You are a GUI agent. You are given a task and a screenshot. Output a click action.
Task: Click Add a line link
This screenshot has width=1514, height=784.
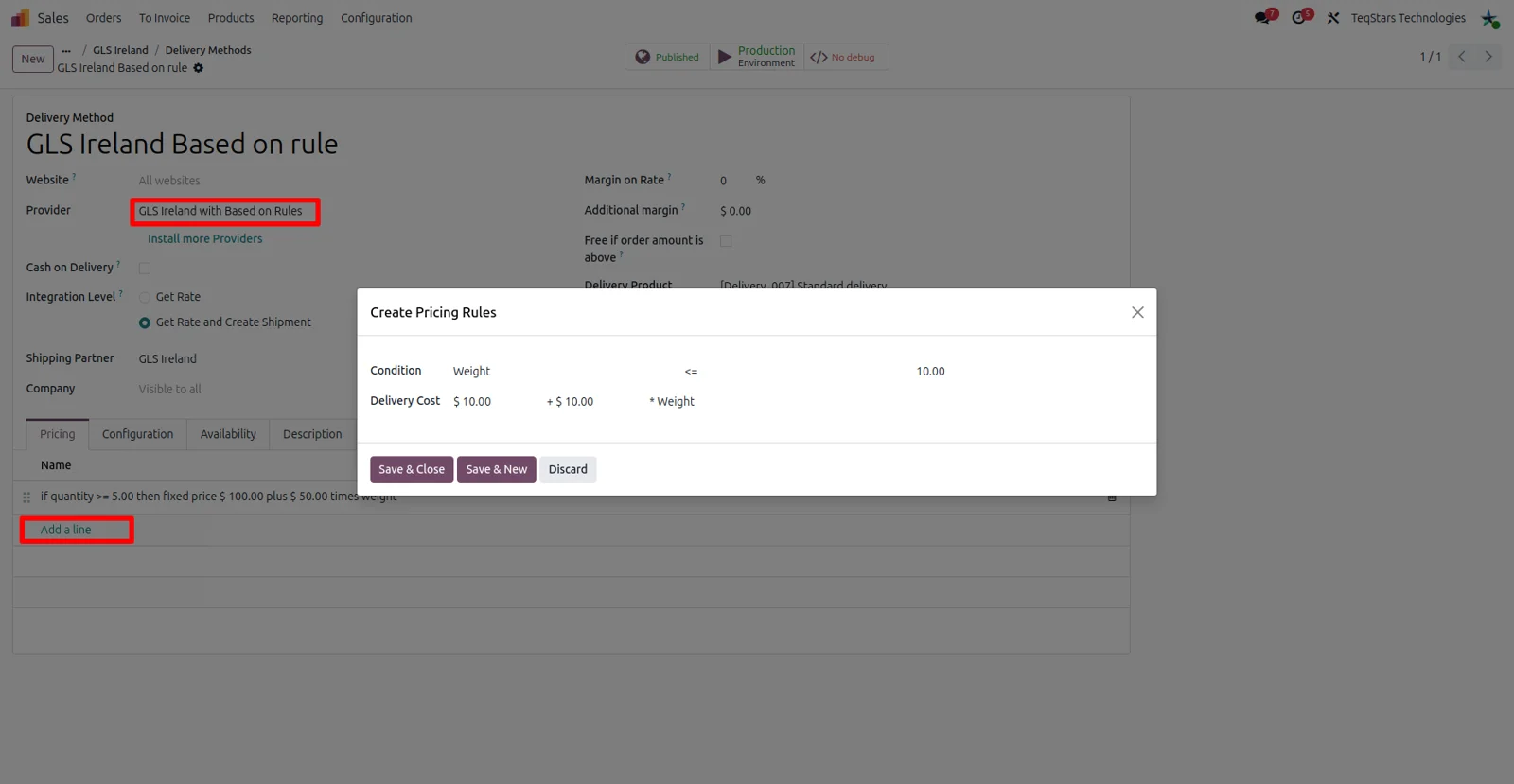click(x=66, y=530)
